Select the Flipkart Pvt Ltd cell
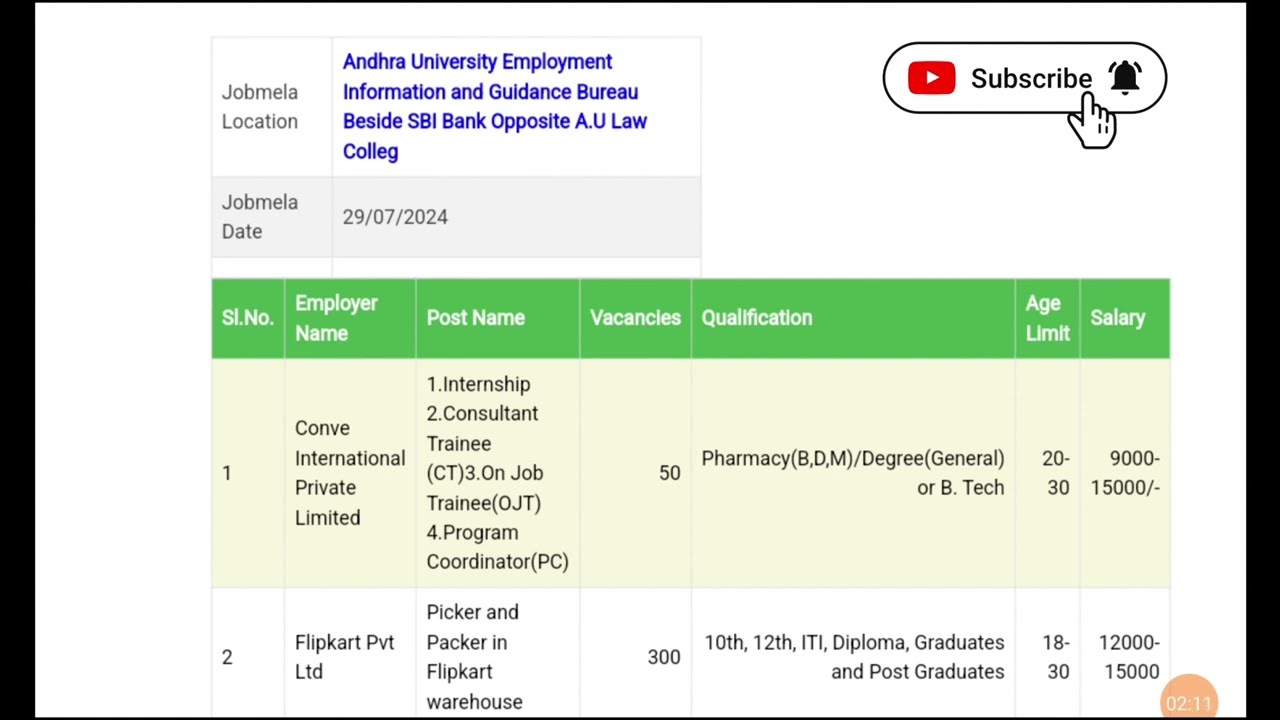Screen dimensions: 1280x720 tap(344, 657)
